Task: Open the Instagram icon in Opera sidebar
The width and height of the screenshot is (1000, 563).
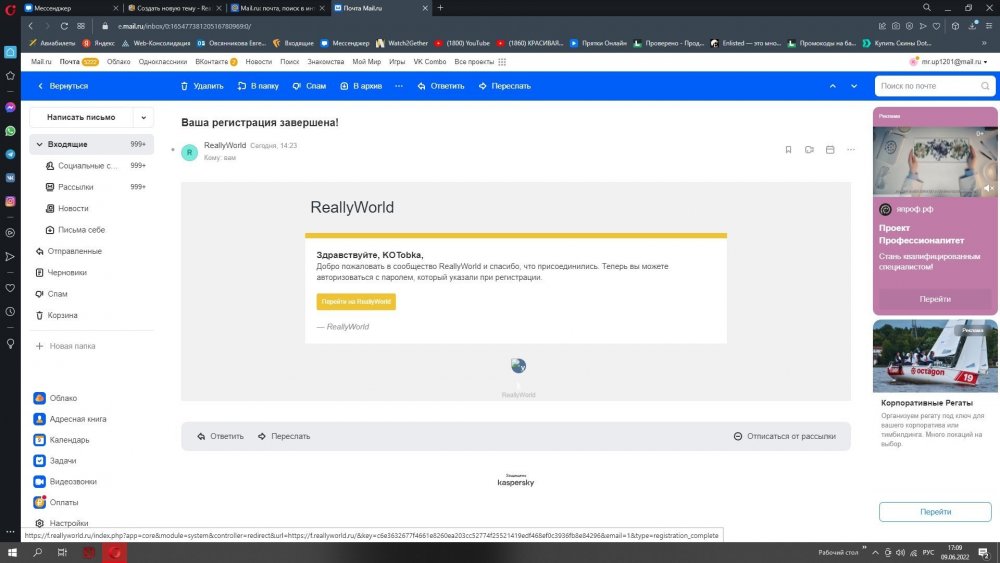Action: pos(10,201)
